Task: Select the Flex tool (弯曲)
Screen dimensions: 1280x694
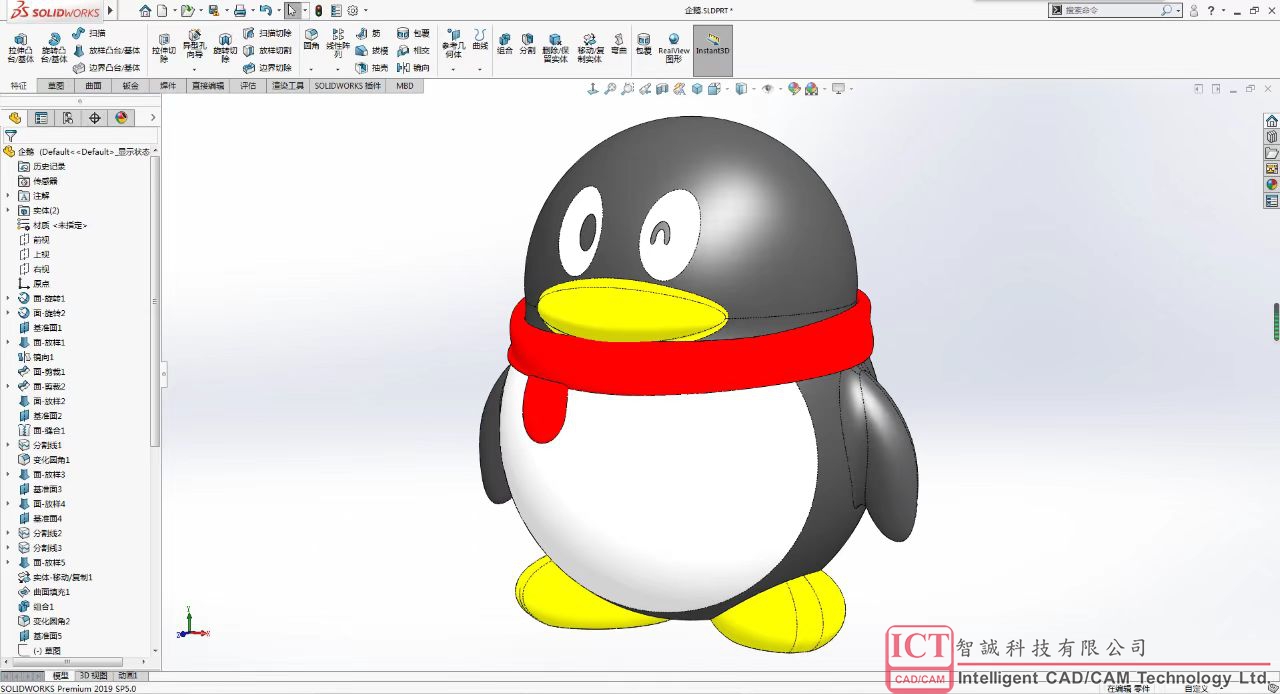Action: [618, 43]
